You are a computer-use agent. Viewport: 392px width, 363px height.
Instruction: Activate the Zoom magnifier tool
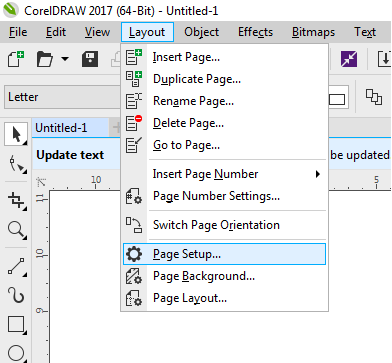tap(17, 230)
